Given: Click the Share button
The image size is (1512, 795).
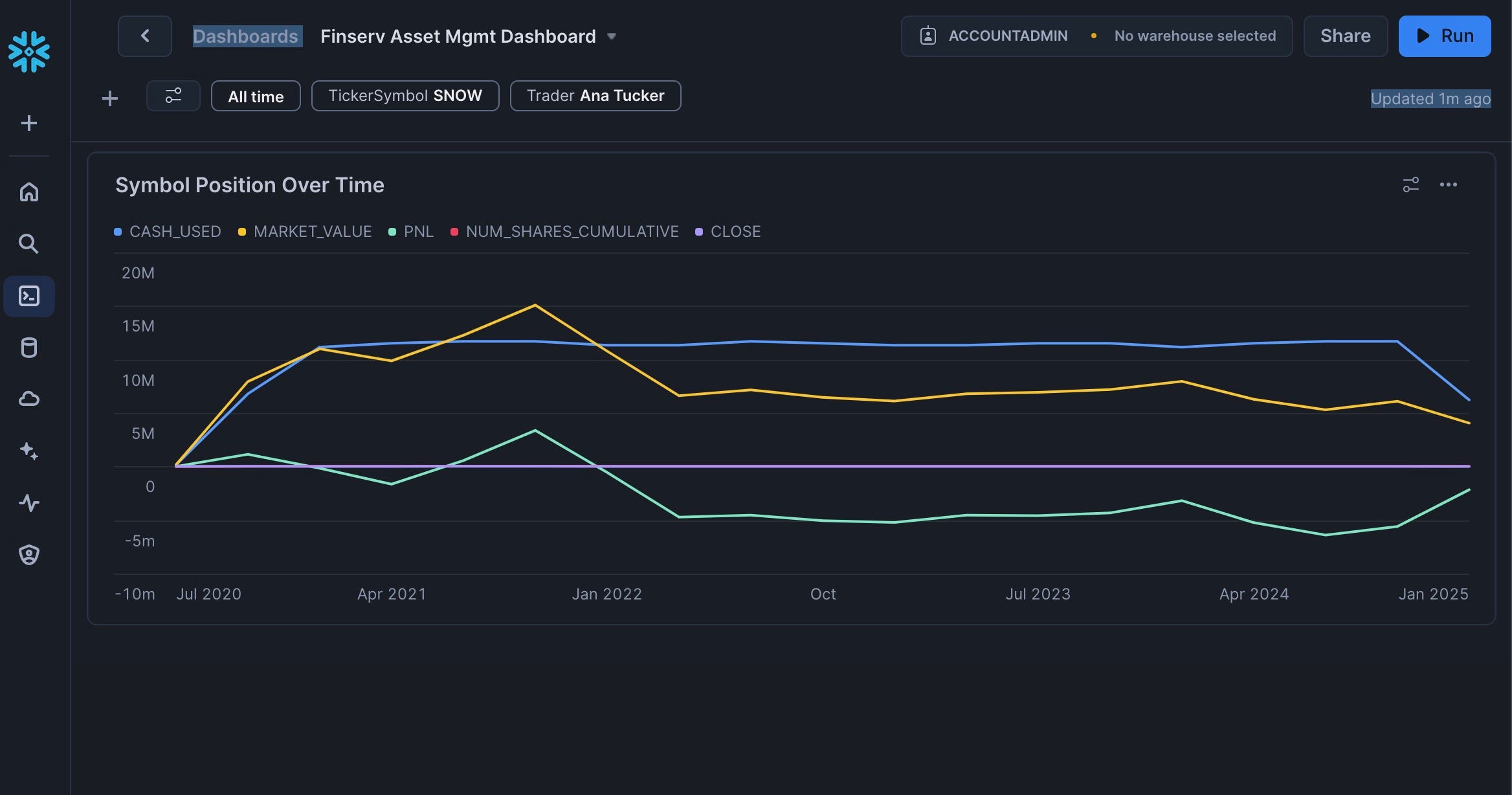Looking at the screenshot, I should click(1345, 36).
